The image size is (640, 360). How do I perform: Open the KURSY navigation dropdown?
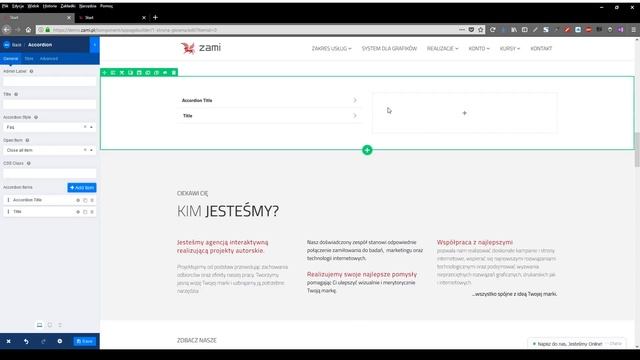(510, 49)
